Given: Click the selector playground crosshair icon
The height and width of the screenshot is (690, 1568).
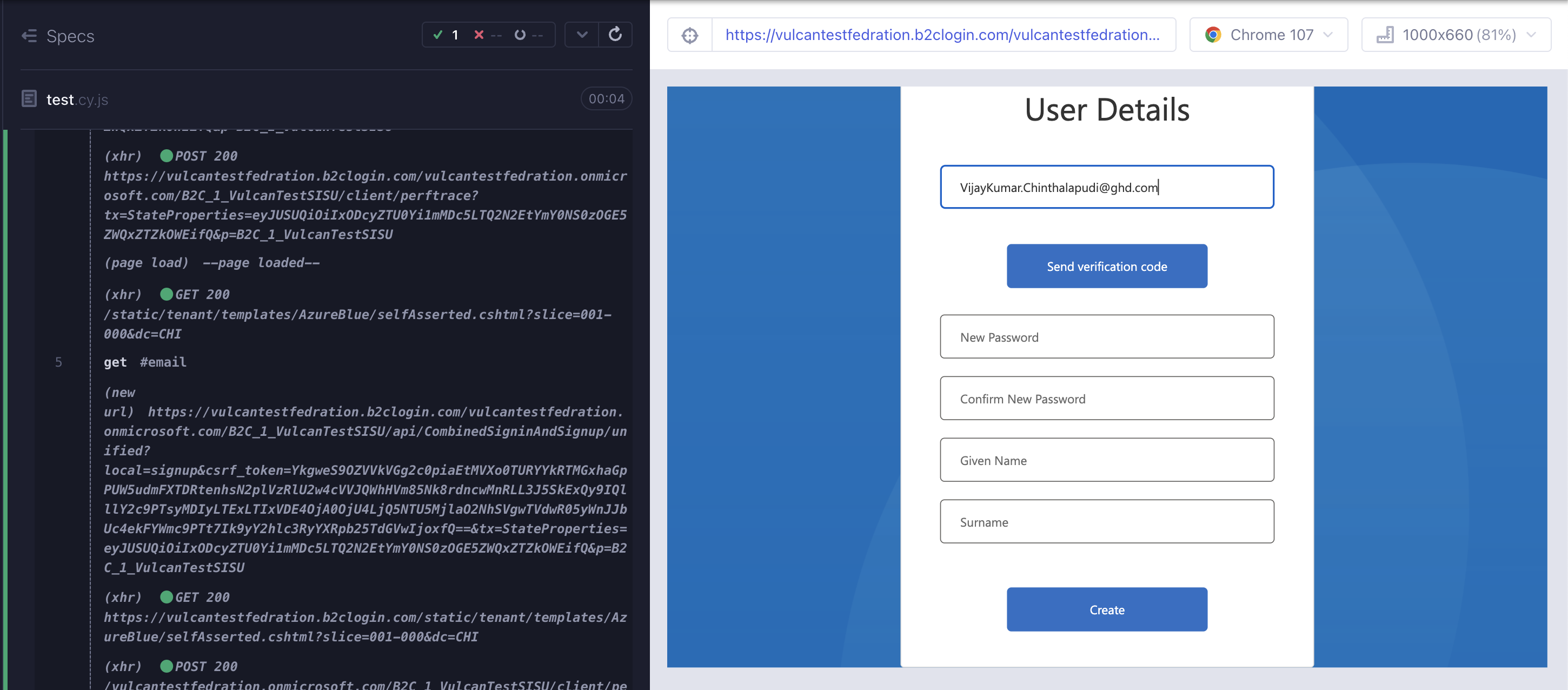Looking at the screenshot, I should pyautogui.click(x=689, y=35).
